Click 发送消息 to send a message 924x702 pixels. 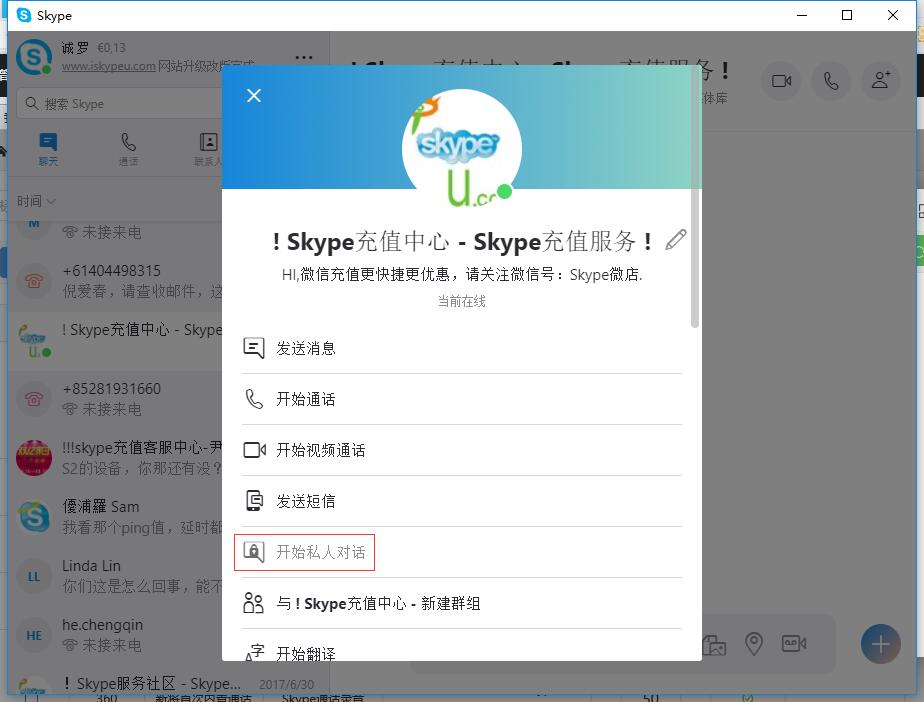click(x=461, y=348)
